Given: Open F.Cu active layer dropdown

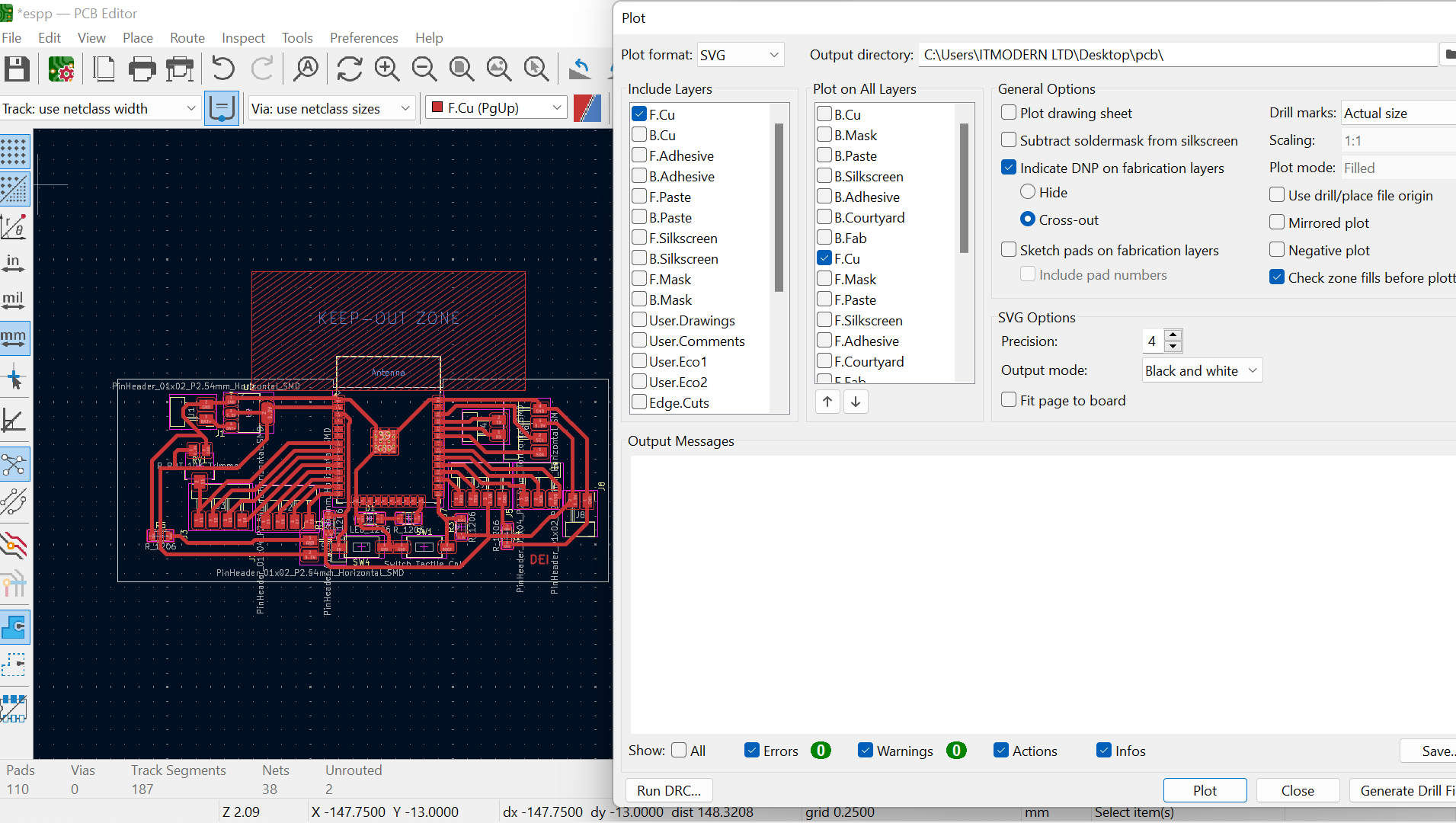Looking at the screenshot, I should point(497,108).
